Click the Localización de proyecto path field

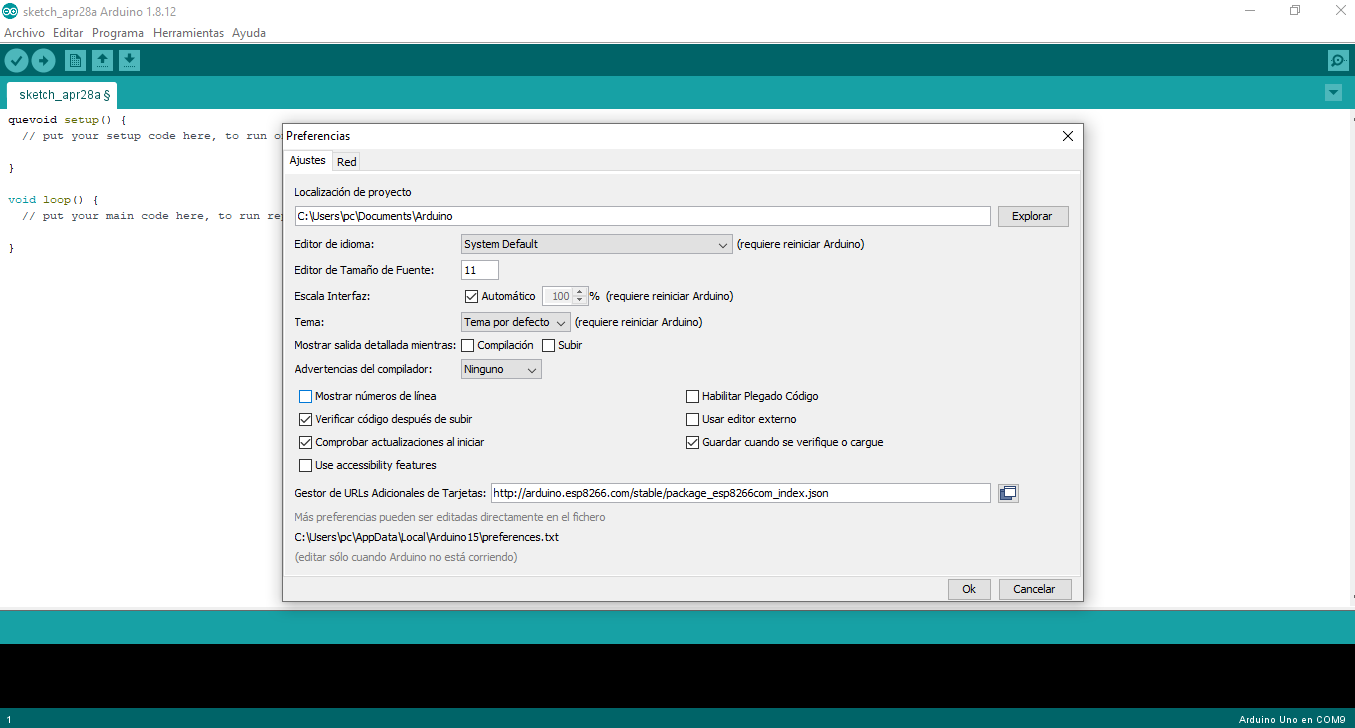tap(642, 216)
